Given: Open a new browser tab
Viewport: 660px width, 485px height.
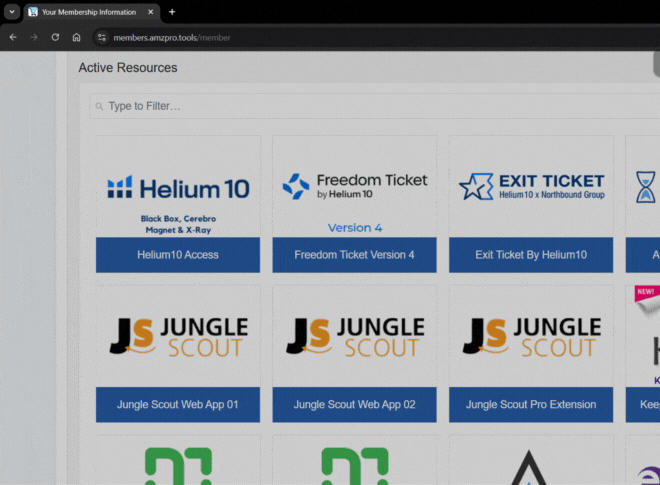Looking at the screenshot, I should tap(172, 12).
